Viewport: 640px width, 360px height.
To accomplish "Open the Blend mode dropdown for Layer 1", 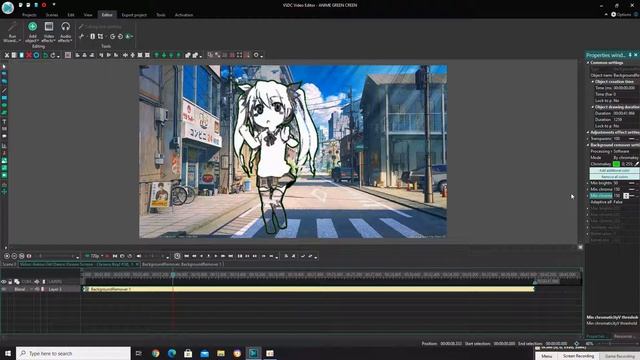I will pos(22,289).
